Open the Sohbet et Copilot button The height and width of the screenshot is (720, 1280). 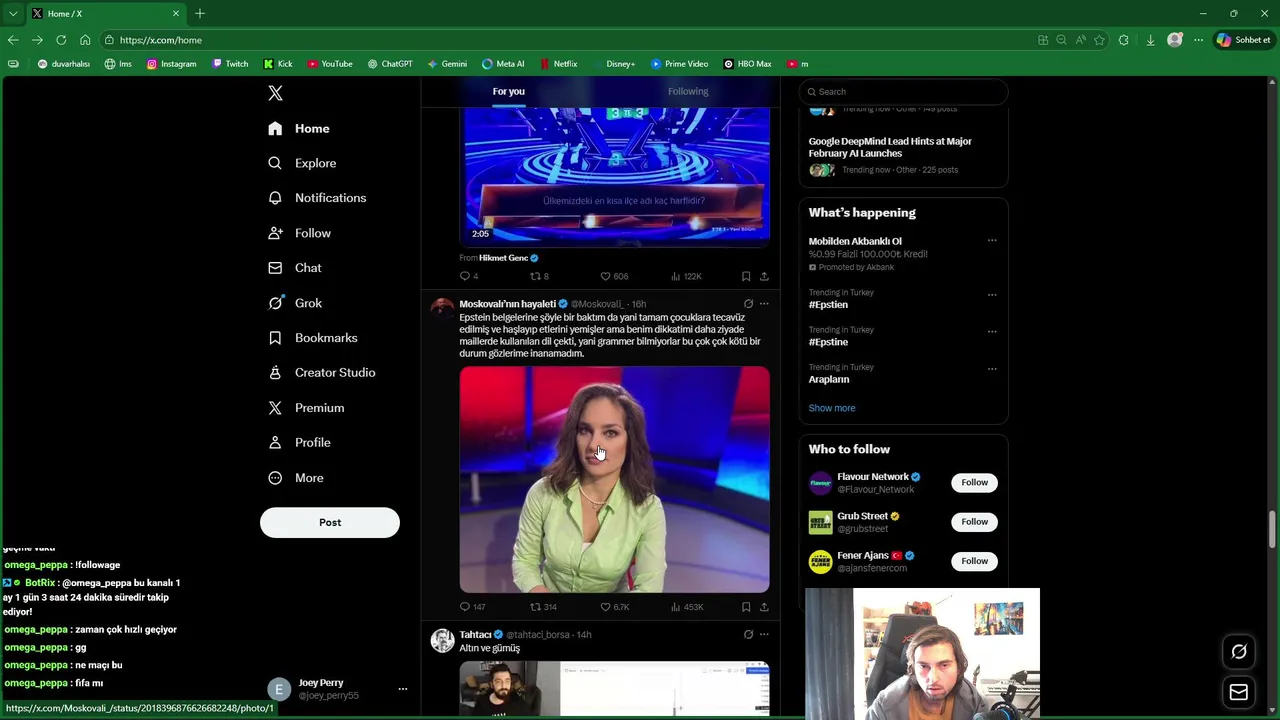pos(1243,40)
